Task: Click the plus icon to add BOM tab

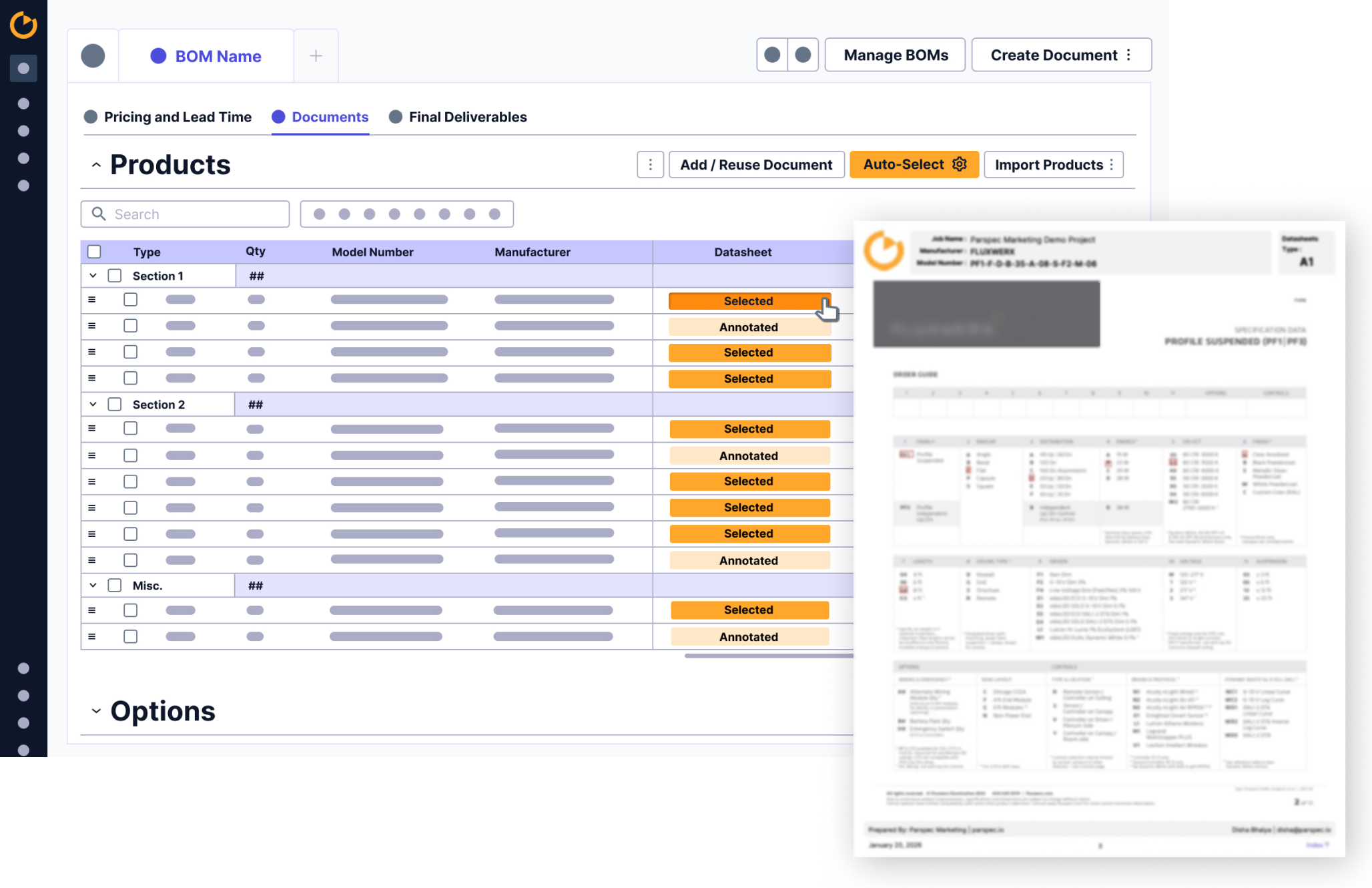Action: [316, 56]
